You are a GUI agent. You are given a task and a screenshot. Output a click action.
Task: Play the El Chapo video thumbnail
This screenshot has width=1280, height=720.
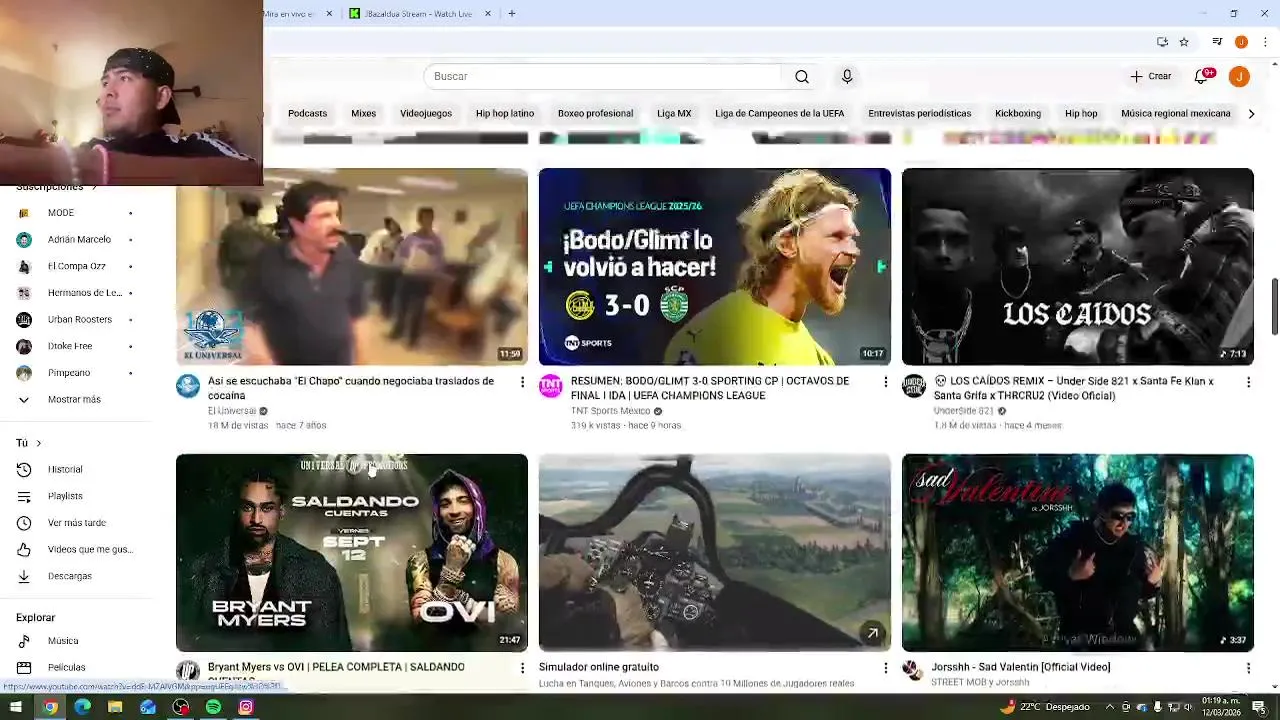[x=352, y=267]
